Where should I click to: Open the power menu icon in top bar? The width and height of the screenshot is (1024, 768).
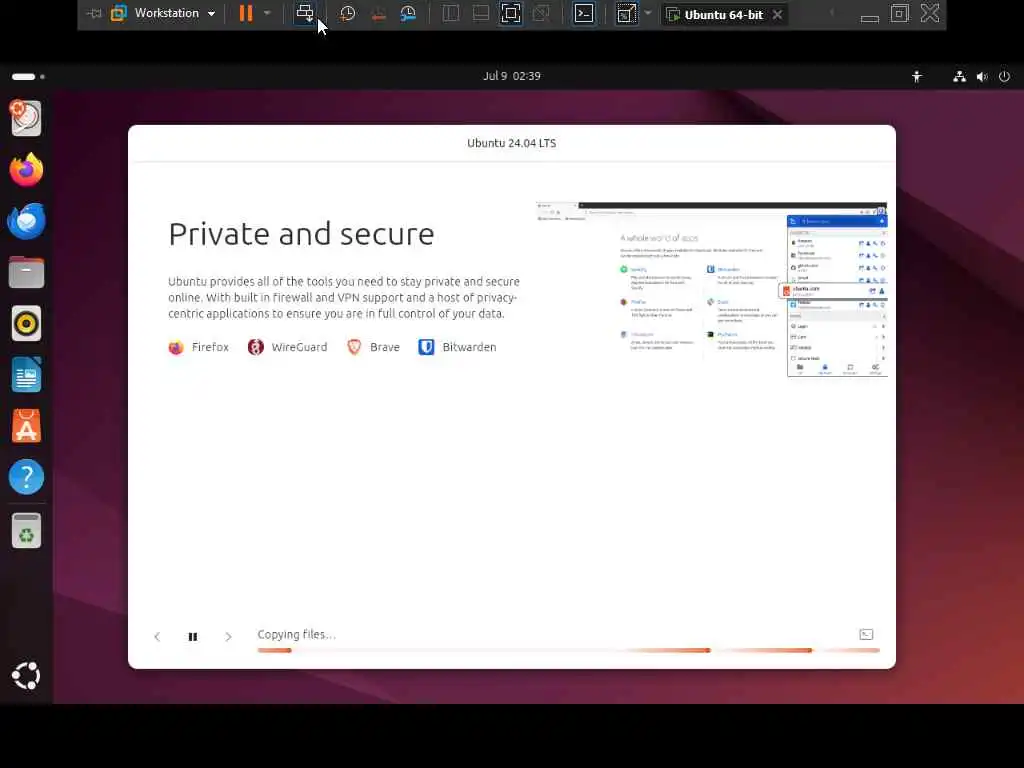point(1004,76)
